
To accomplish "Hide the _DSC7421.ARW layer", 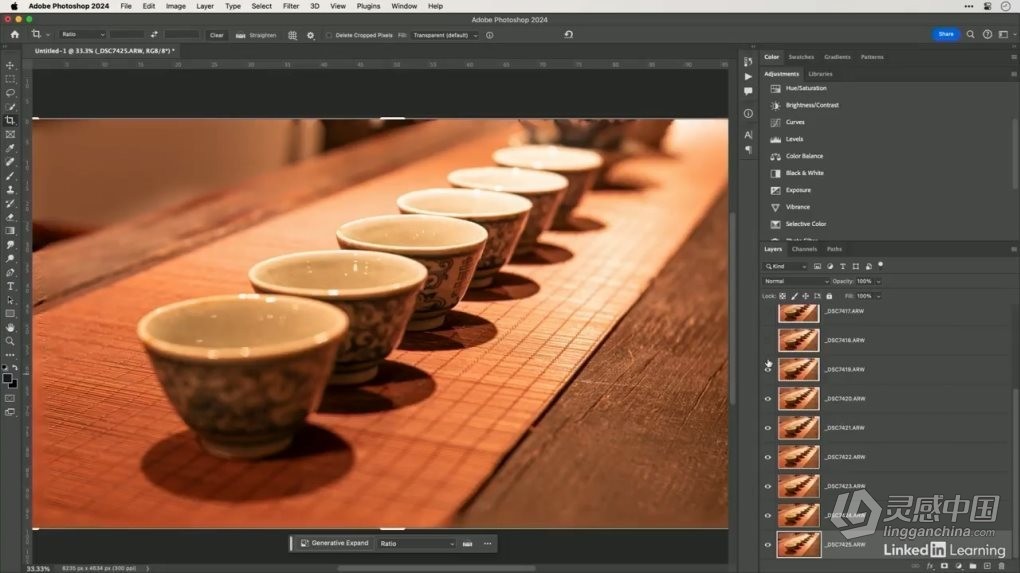I will [768, 428].
